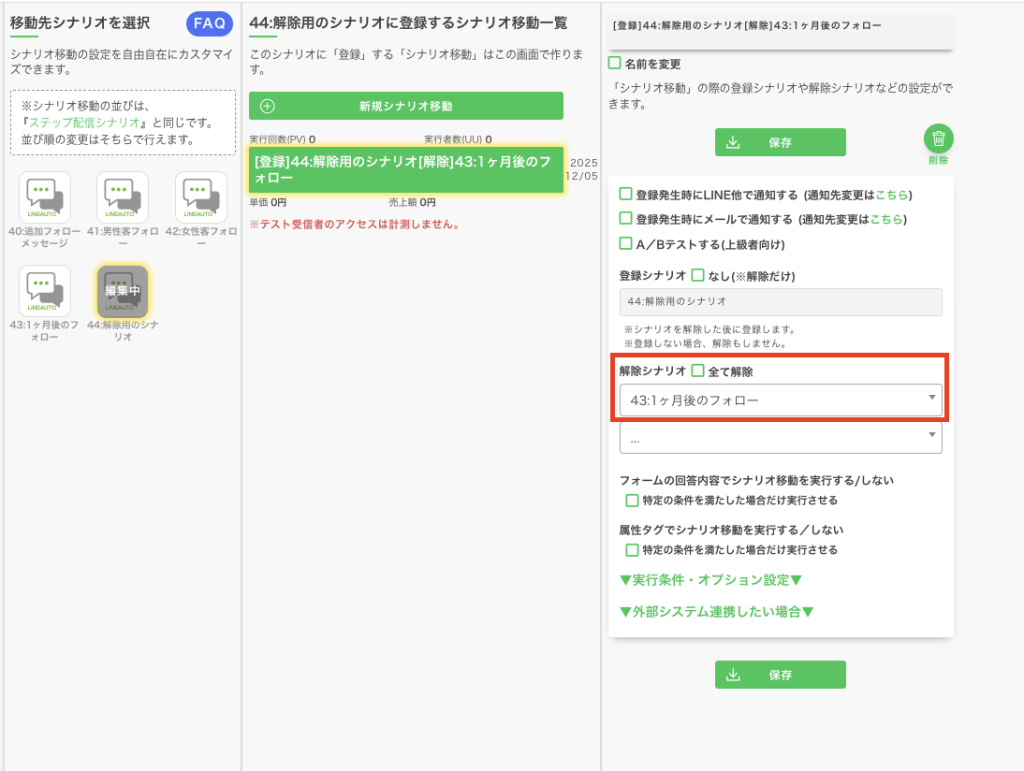This screenshot has width=1024, height=771.
Task: Check the 全て解除 checkbox
Action: (698, 371)
